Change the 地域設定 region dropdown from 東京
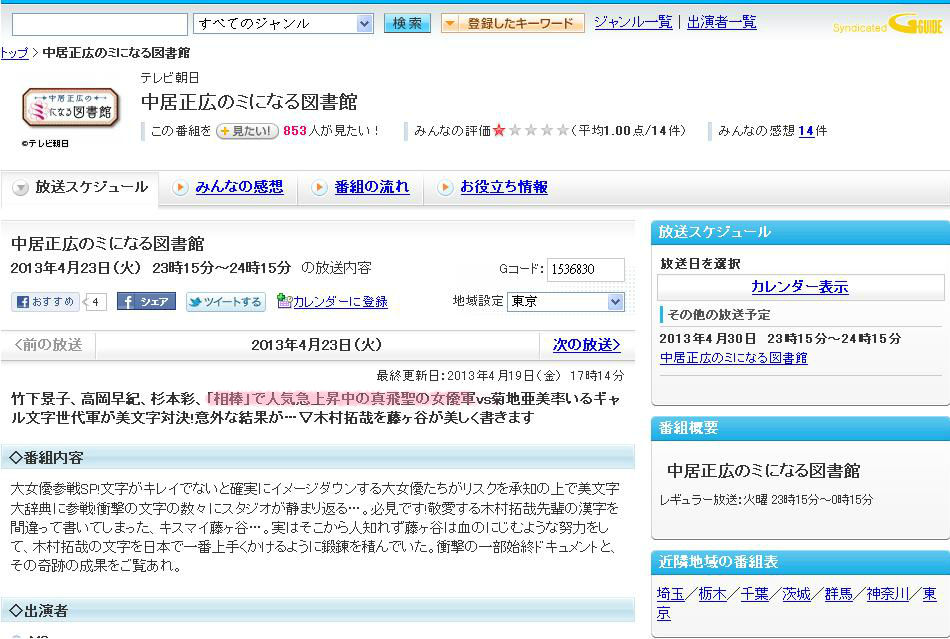 565,302
